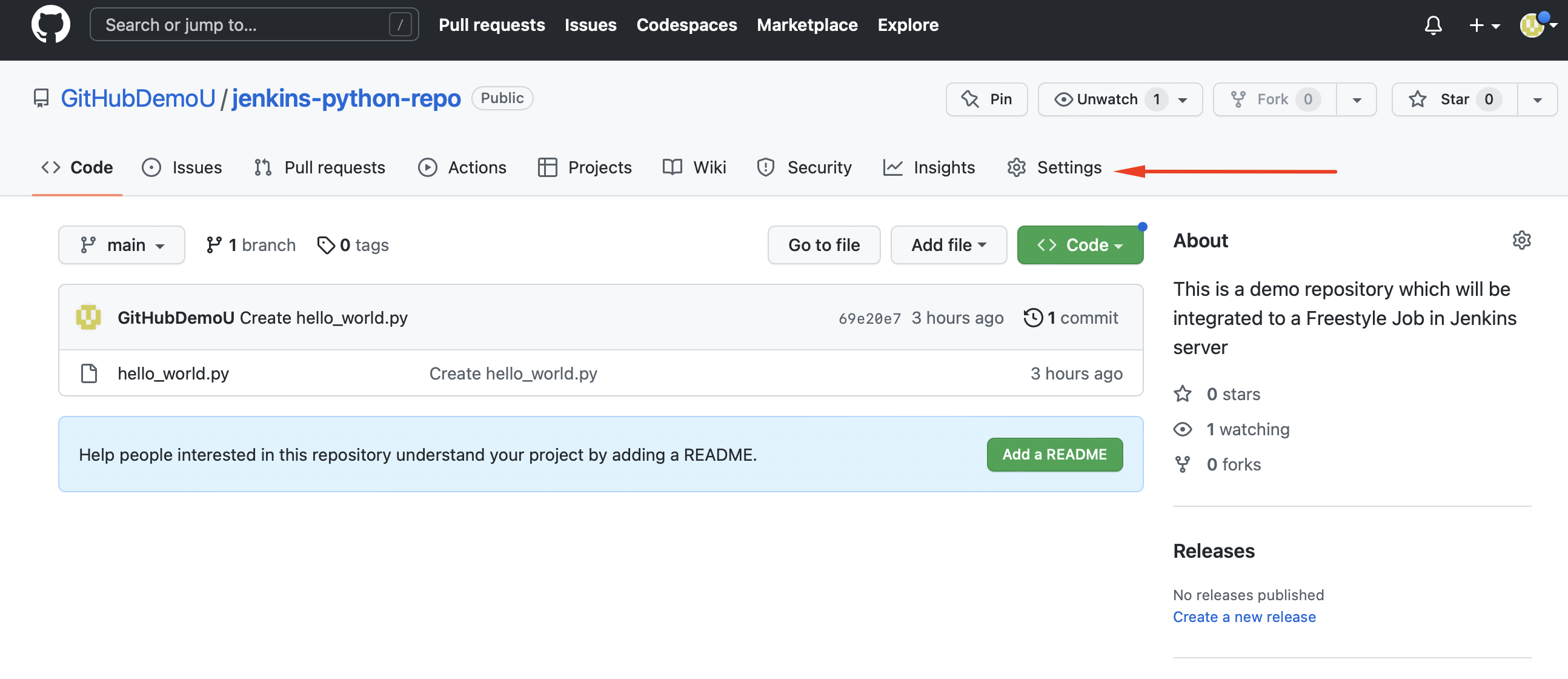Open the Insights tab
This screenshot has height=679, width=1568.
[x=929, y=167]
